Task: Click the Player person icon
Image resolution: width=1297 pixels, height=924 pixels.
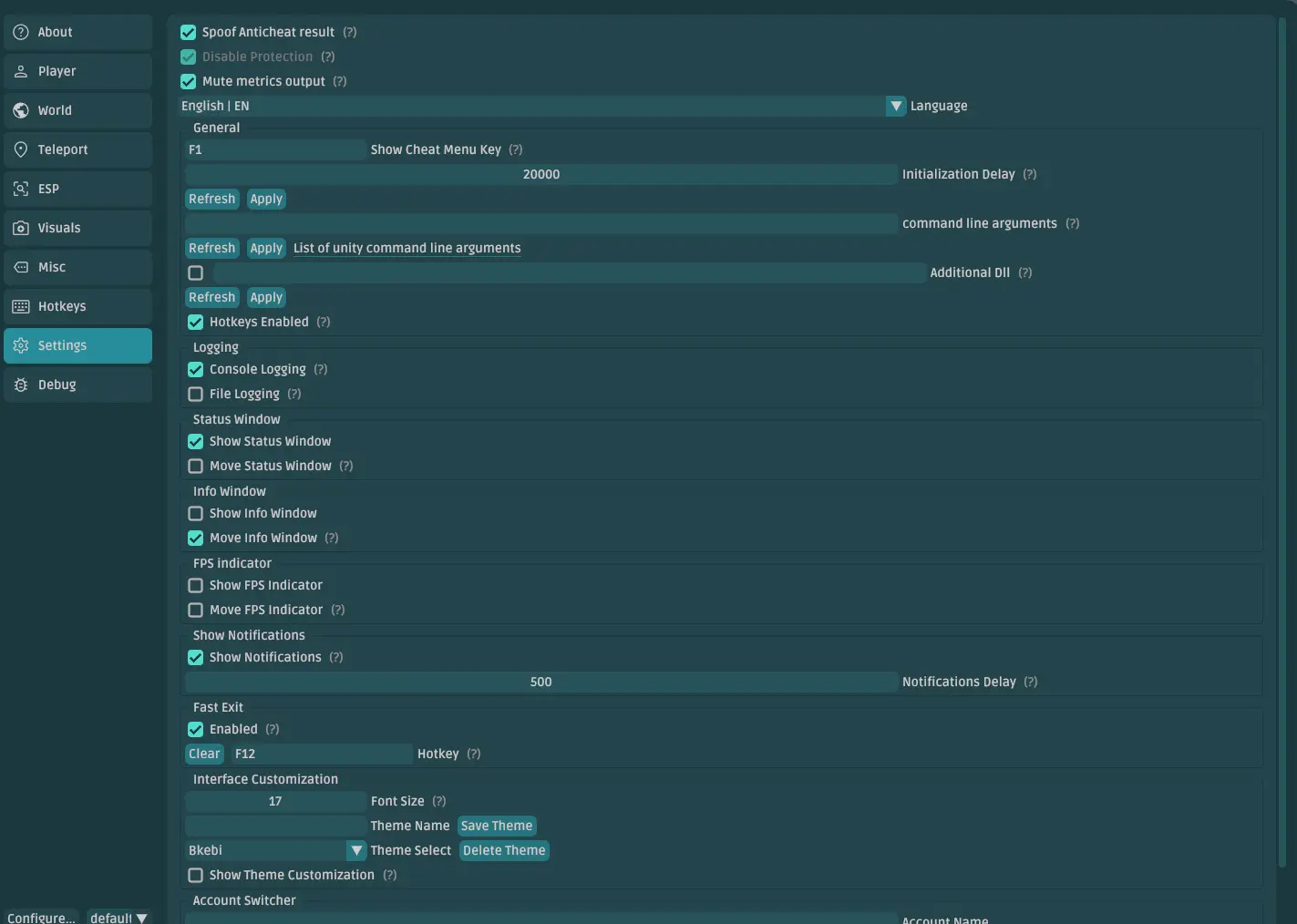Action: [x=21, y=71]
